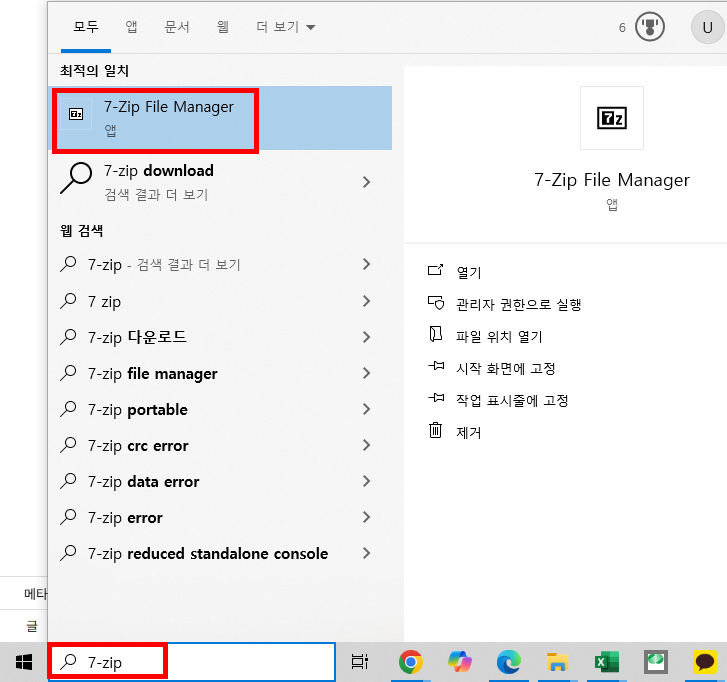The image size is (727, 682).
Task: Select the 모두 tab
Action: tap(86, 27)
